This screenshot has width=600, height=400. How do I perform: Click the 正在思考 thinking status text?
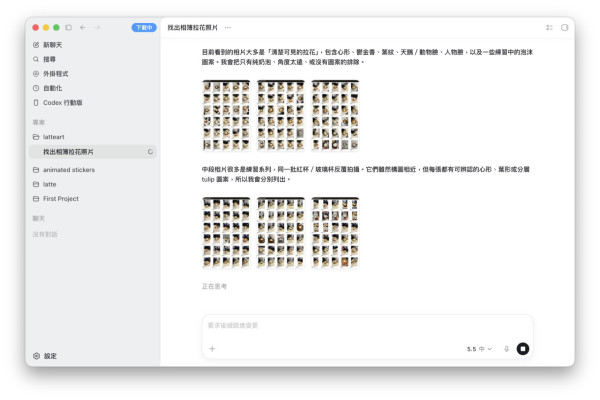214,286
